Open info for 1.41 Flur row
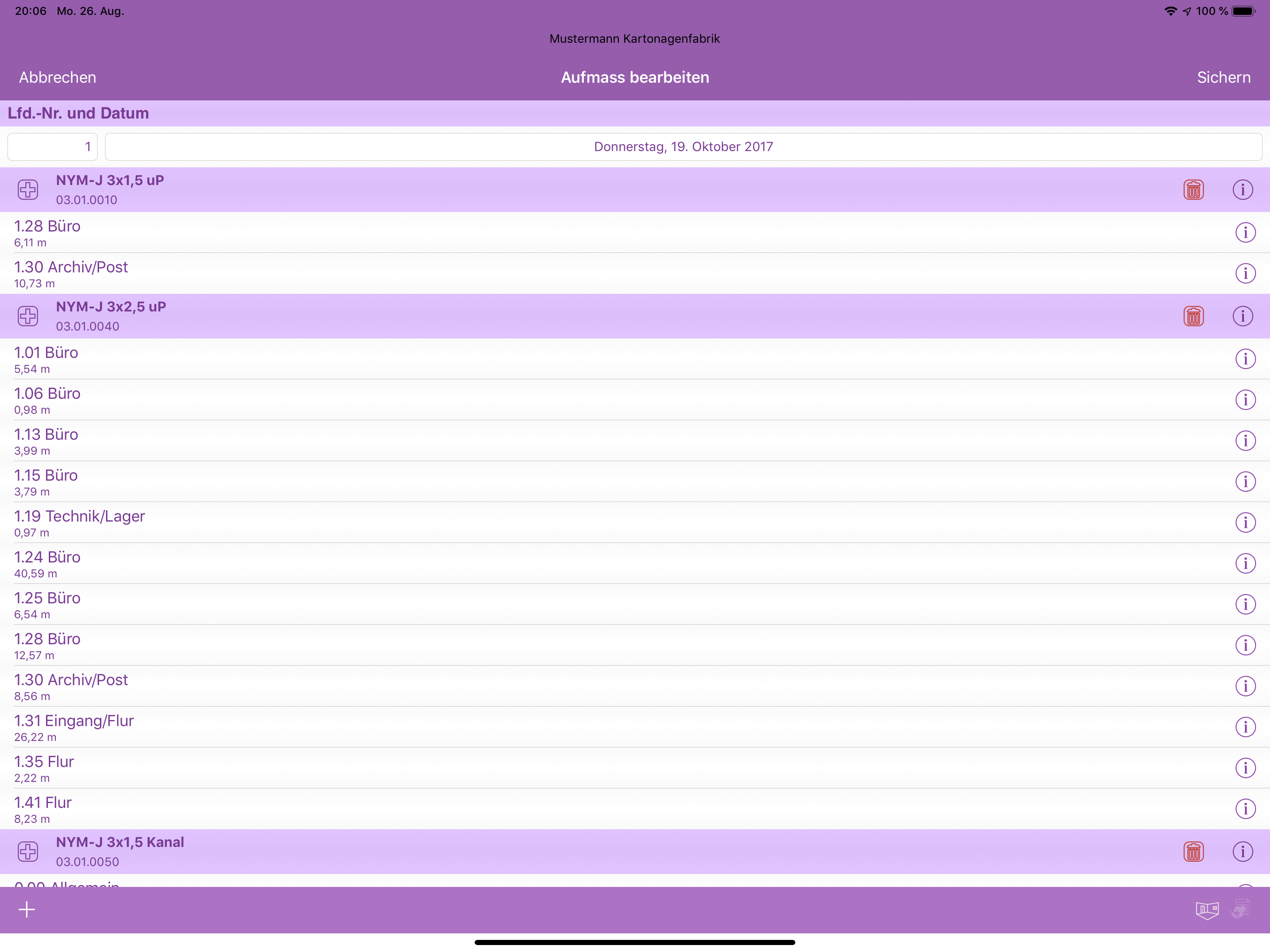 (x=1245, y=808)
